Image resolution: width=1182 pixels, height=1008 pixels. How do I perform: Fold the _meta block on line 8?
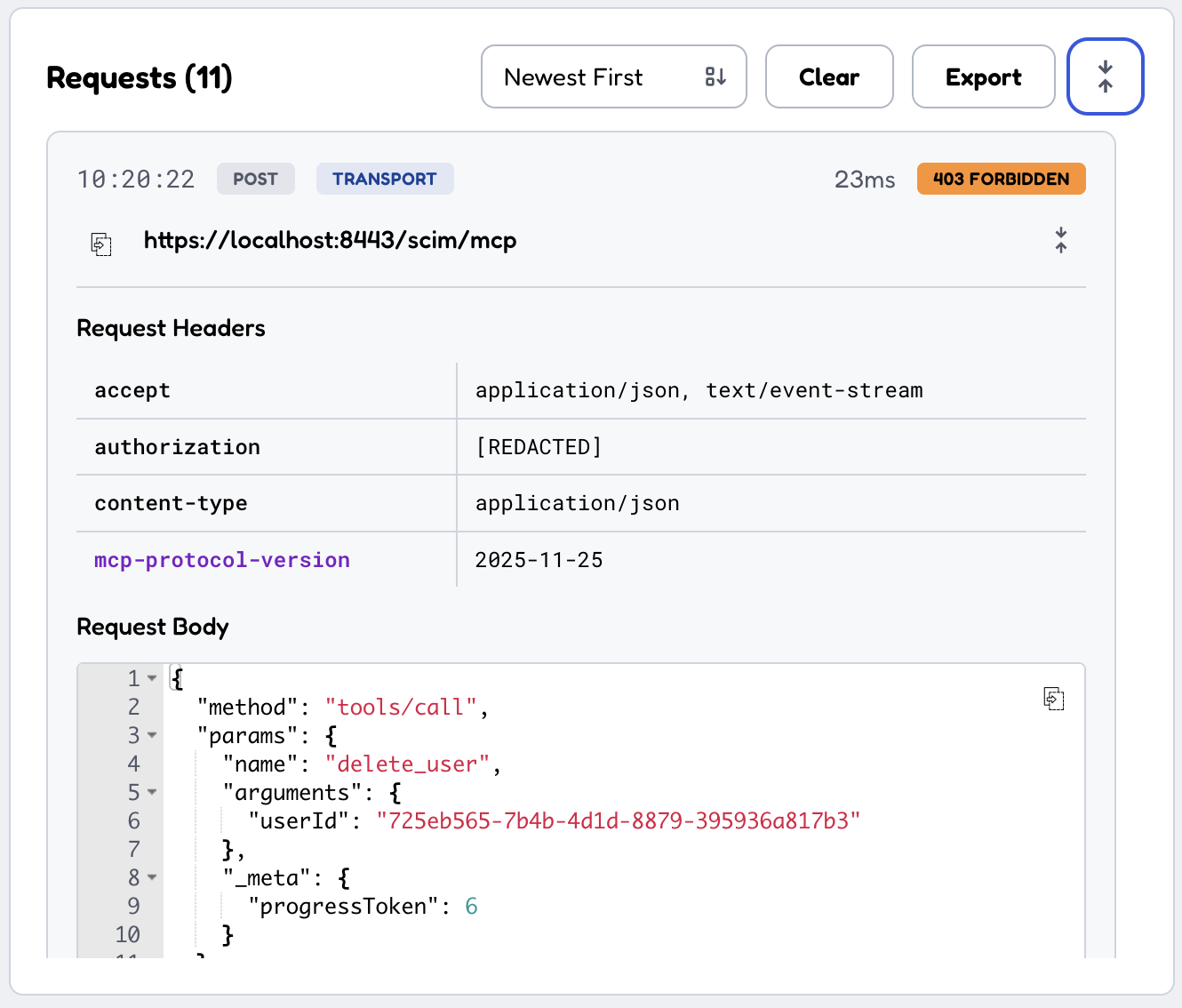pyautogui.click(x=152, y=877)
